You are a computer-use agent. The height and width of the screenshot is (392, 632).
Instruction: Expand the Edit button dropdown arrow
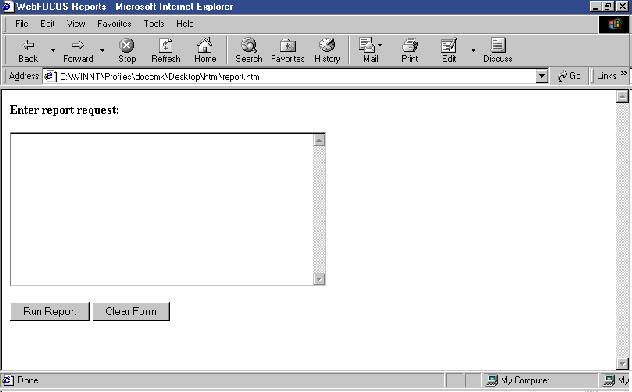(473, 50)
